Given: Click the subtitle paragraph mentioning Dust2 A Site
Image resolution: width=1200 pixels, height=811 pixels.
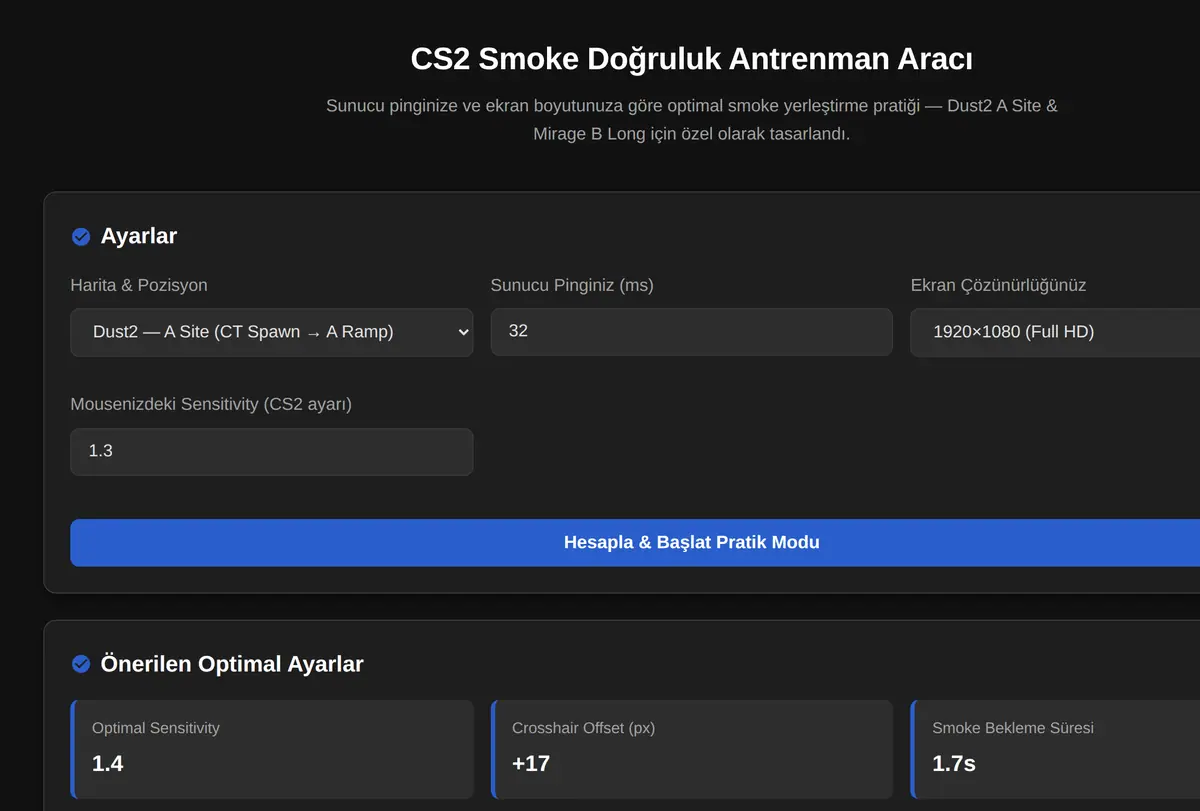Looking at the screenshot, I should coord(691,119).
